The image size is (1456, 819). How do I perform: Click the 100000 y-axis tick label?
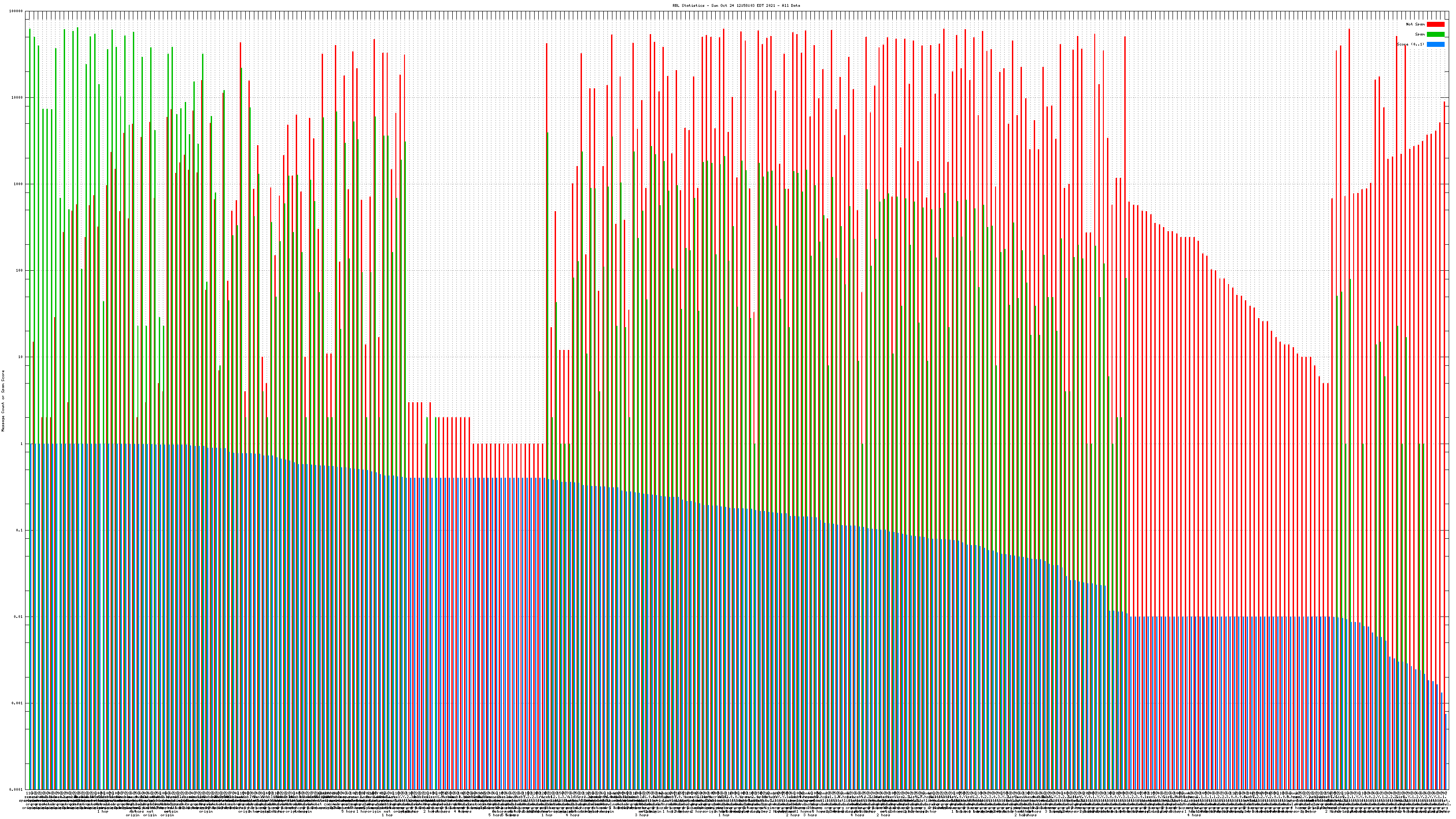pyautogui.click(x=16, y=11)
